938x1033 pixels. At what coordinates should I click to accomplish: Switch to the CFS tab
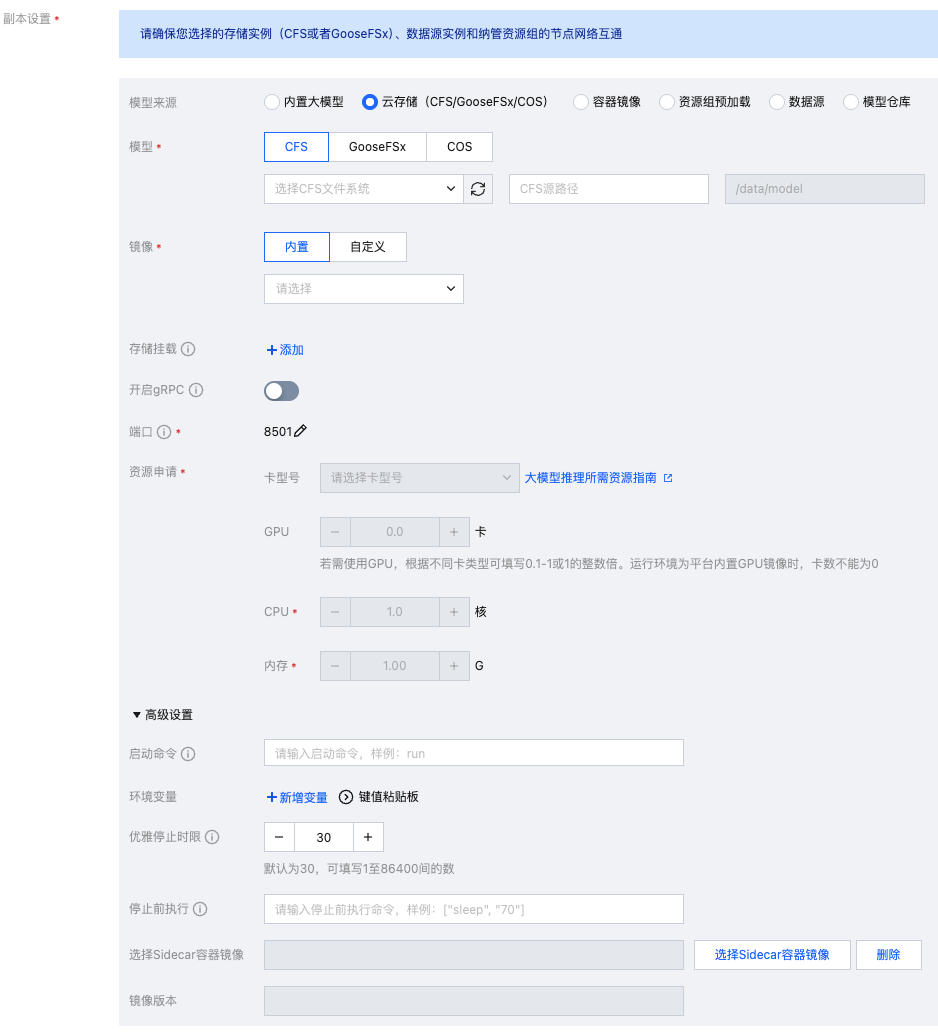[296, 147]
